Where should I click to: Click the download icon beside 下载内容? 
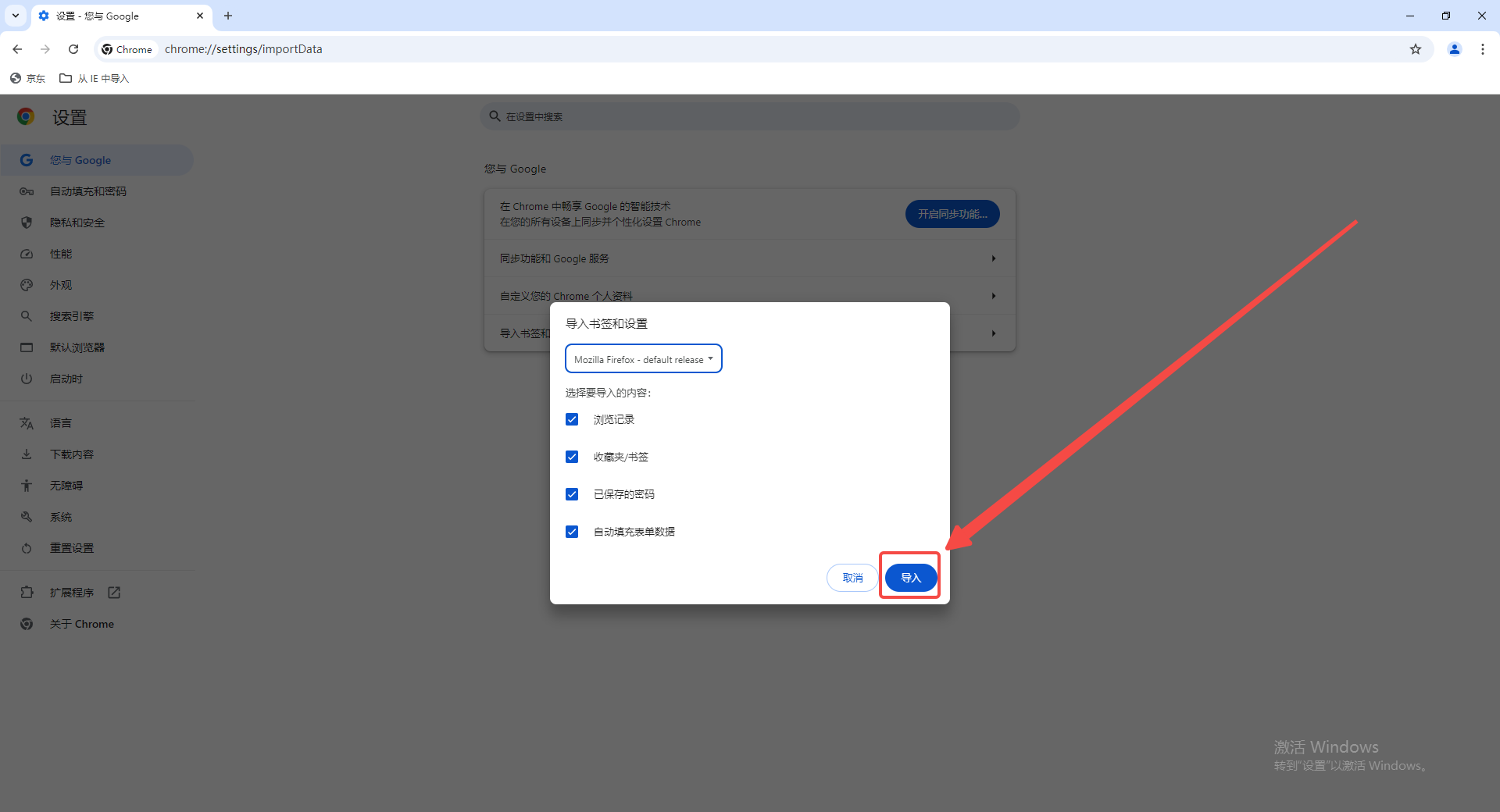point(27,454)
